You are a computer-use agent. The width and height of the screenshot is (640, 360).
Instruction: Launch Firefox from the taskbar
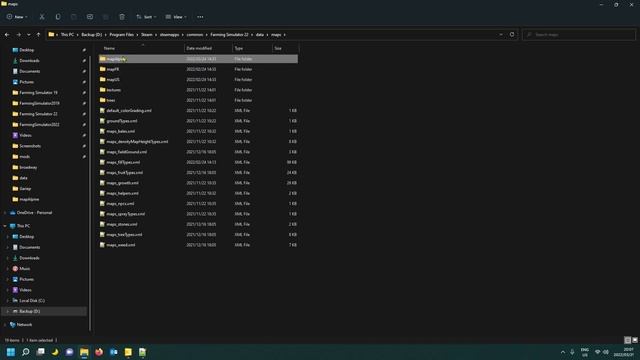point(99,352)
